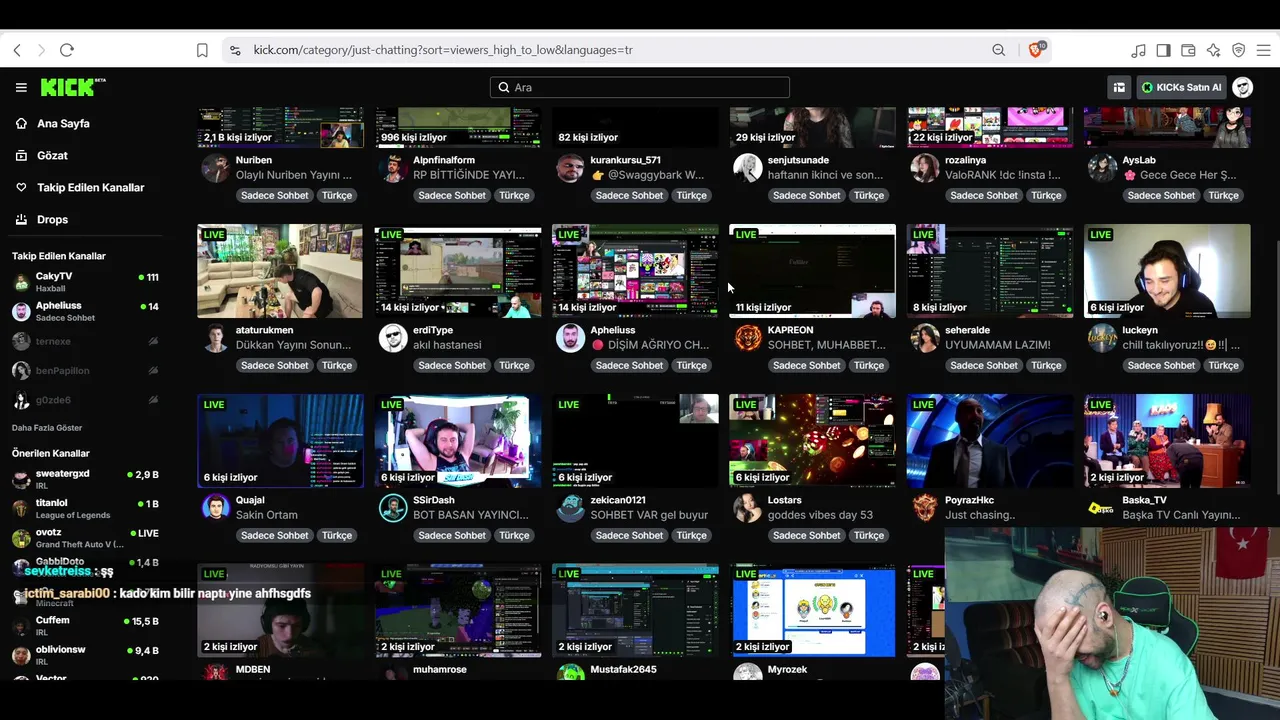Open the browser main menu icon
The image size is (1280, 720).
(1263, 50)
